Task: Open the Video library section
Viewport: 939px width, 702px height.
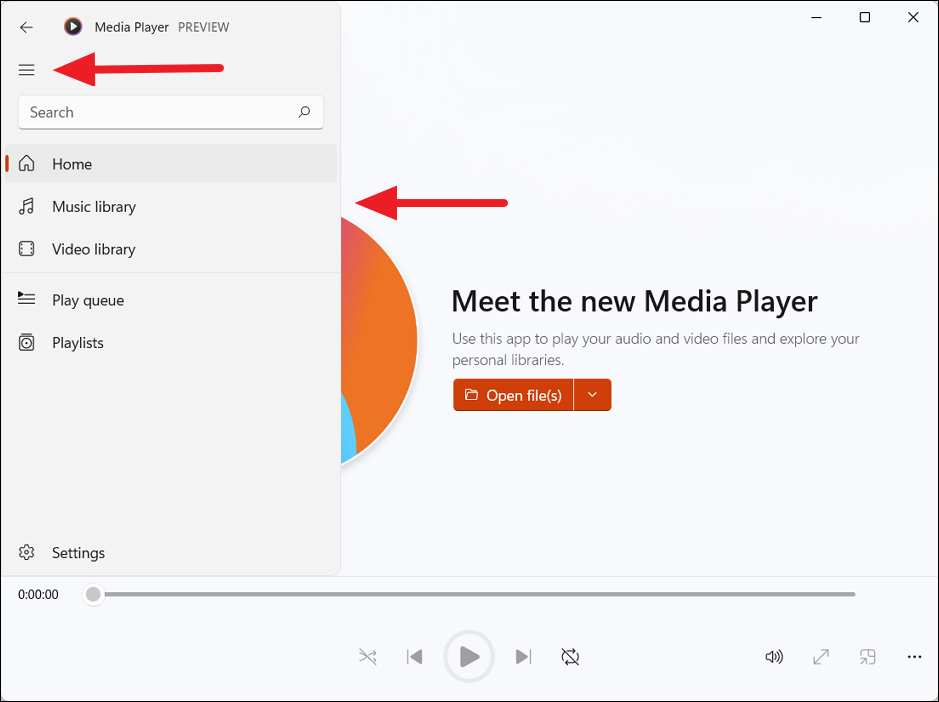Action: (x=171, y=249)
